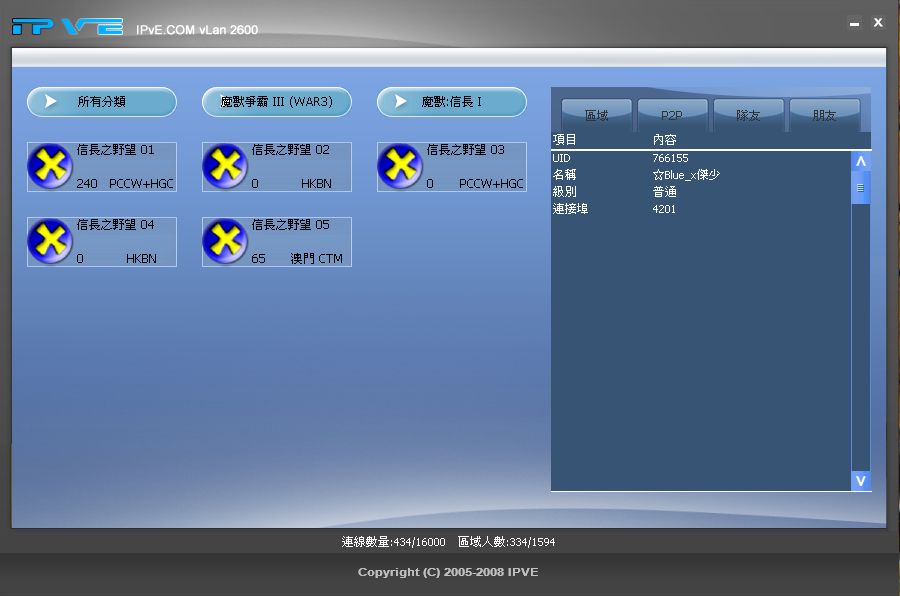Click the IPVE logo

(67, 26)
